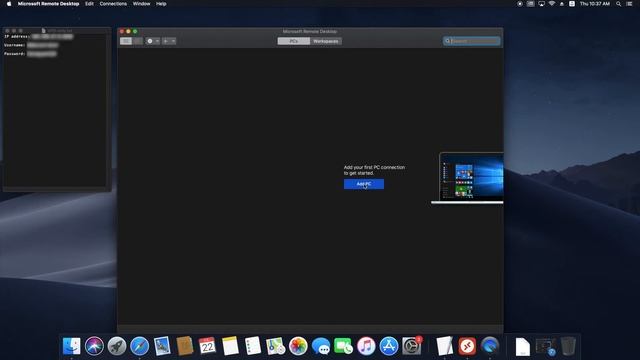Open FaceTime from the Dock
This screenshot has height=360, width=640.
tap(343, 346)
